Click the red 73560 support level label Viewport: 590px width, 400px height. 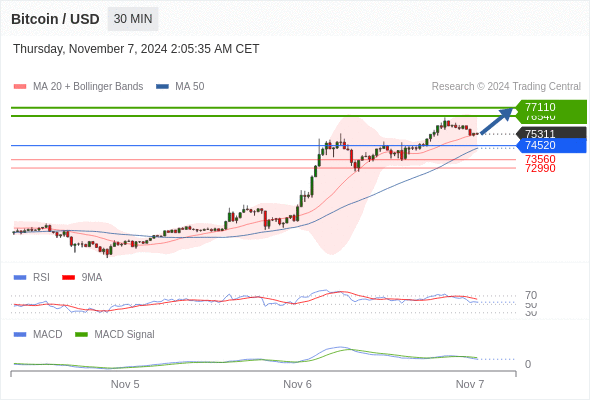pos(540,159)
